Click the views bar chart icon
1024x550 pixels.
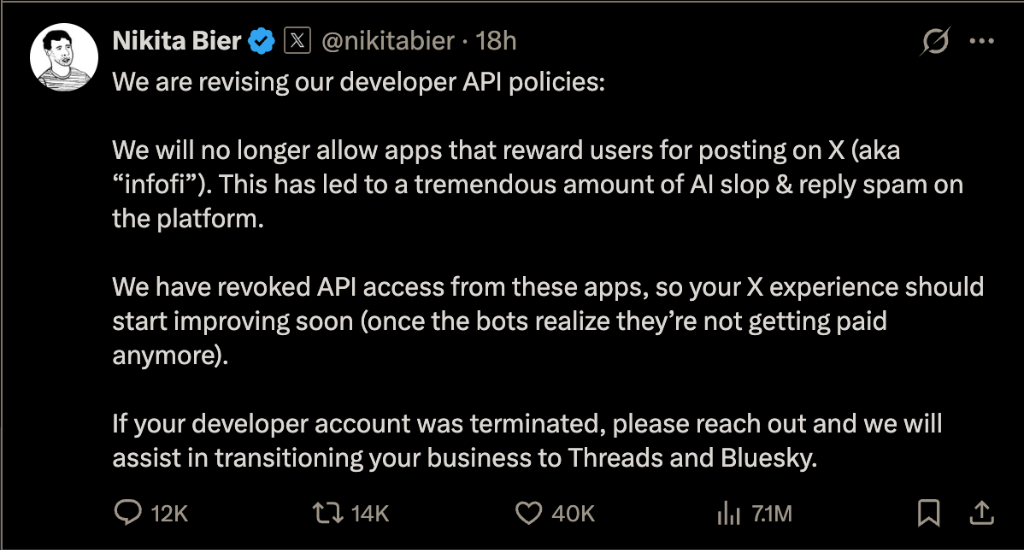(726, 513)
